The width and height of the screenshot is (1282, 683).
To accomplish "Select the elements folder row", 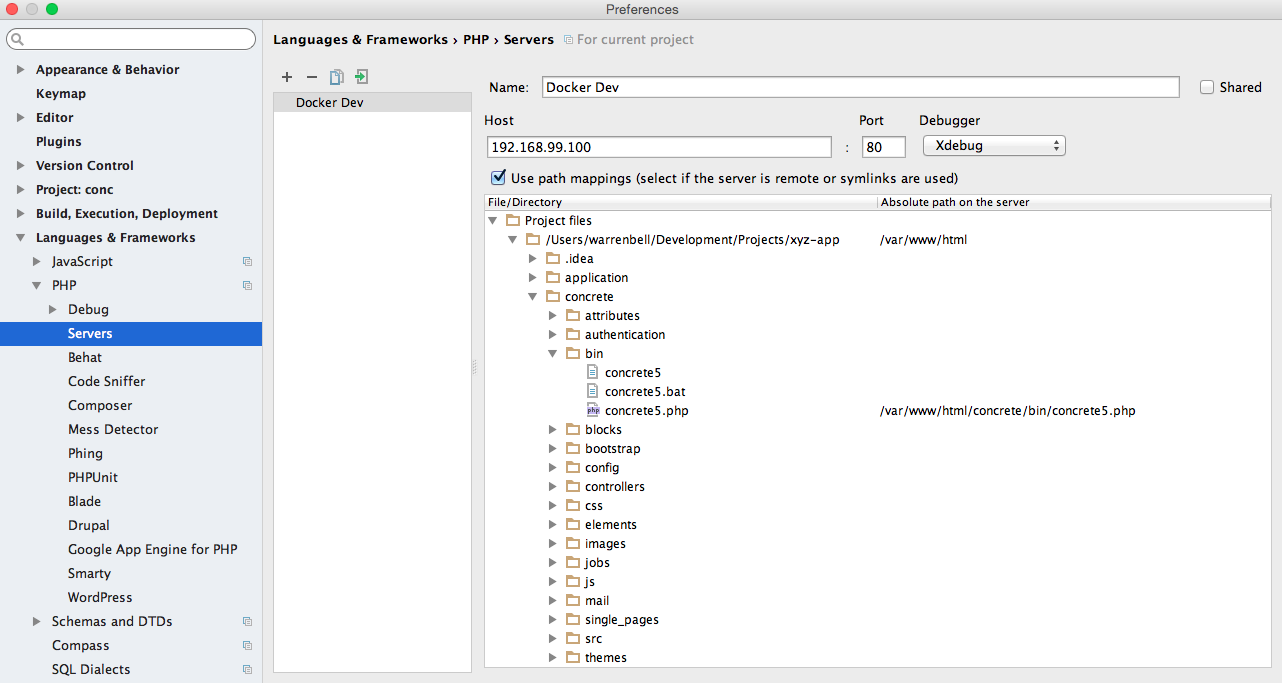I will 611,525.
